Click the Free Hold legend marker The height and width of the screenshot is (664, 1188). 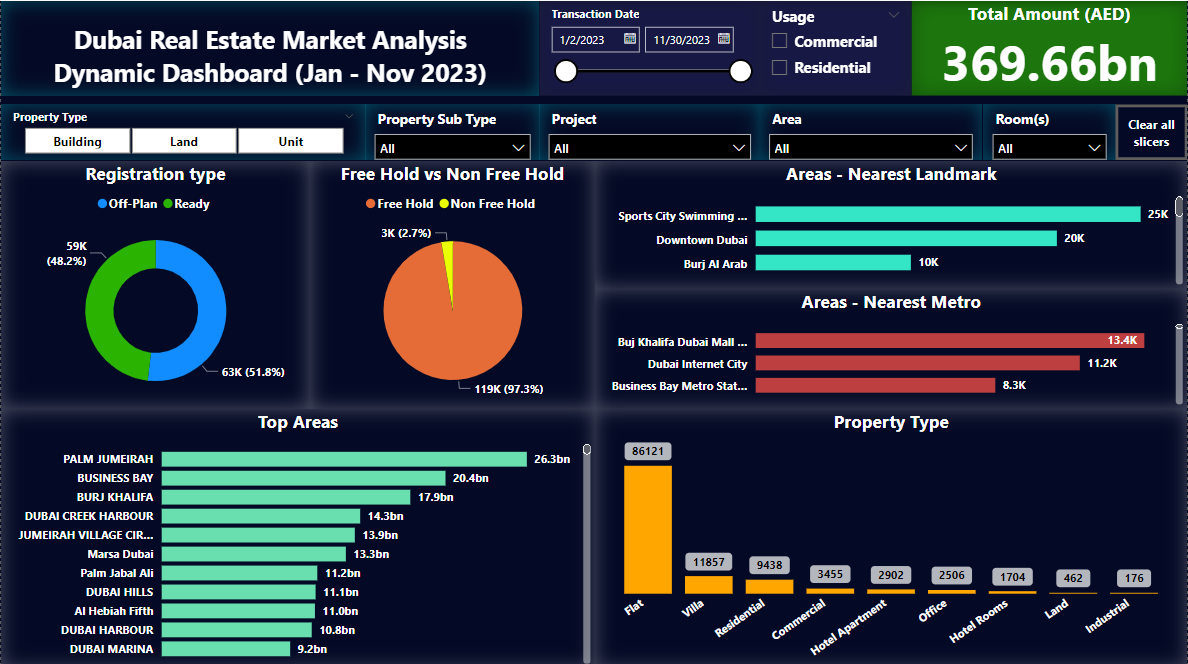pos(370,204)
